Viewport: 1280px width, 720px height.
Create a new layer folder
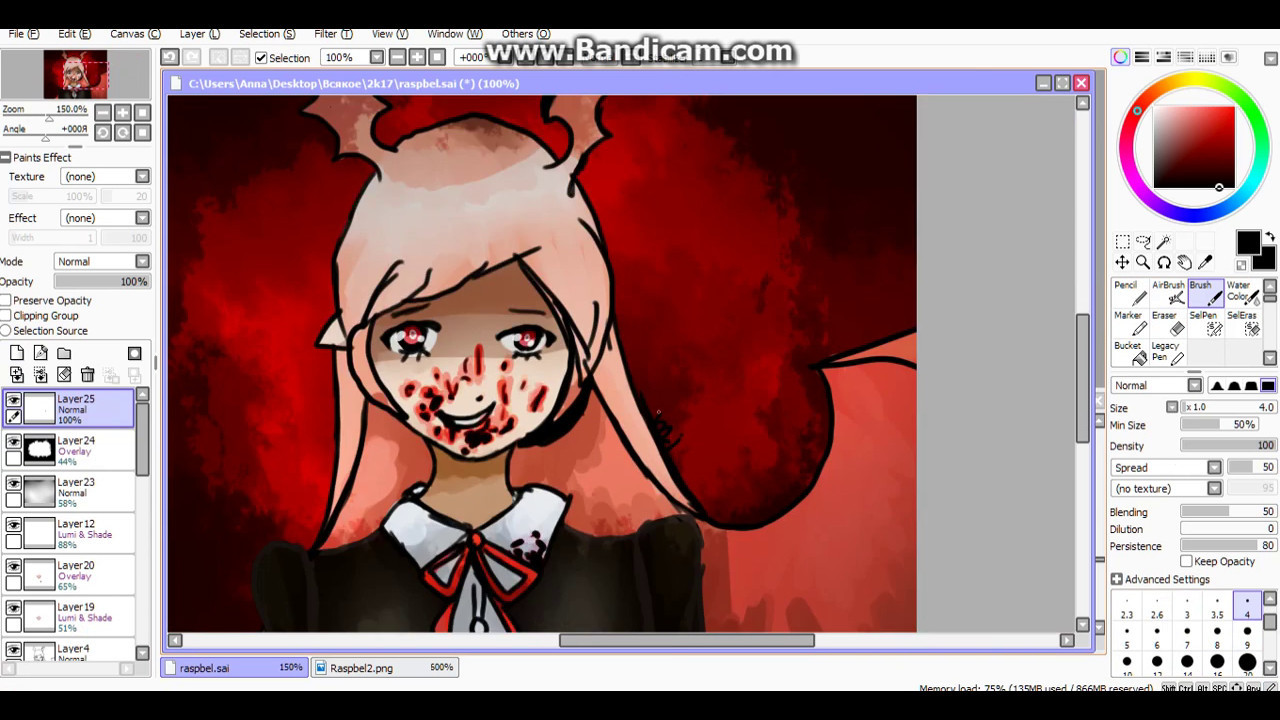click(x=64, y=353)
